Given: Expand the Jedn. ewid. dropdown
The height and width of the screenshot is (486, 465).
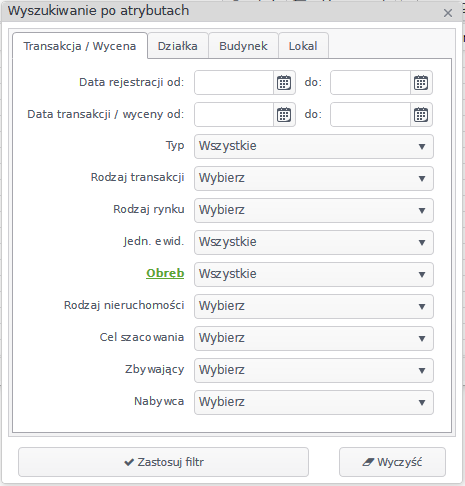Looking at the screenshot, I should tap(314, 242).
